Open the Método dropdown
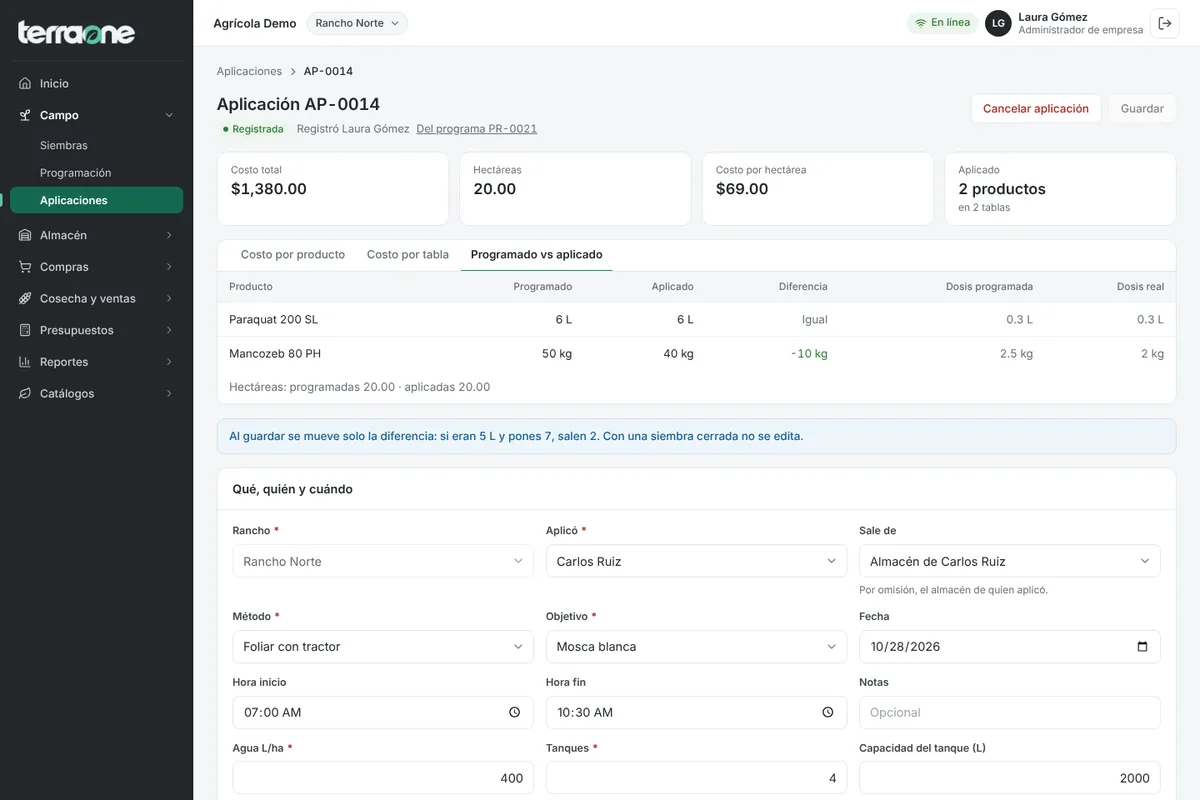Screen dimensions: 1200x800 tap(383, 647)
